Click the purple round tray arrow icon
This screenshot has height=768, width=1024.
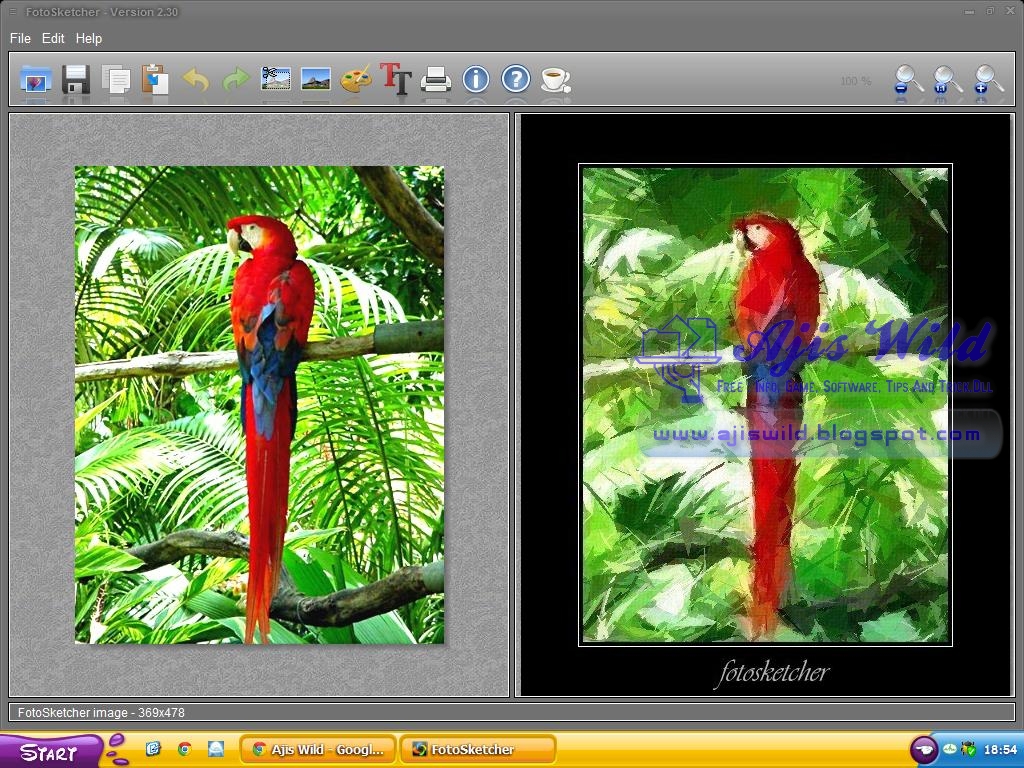tap(923, 750)
